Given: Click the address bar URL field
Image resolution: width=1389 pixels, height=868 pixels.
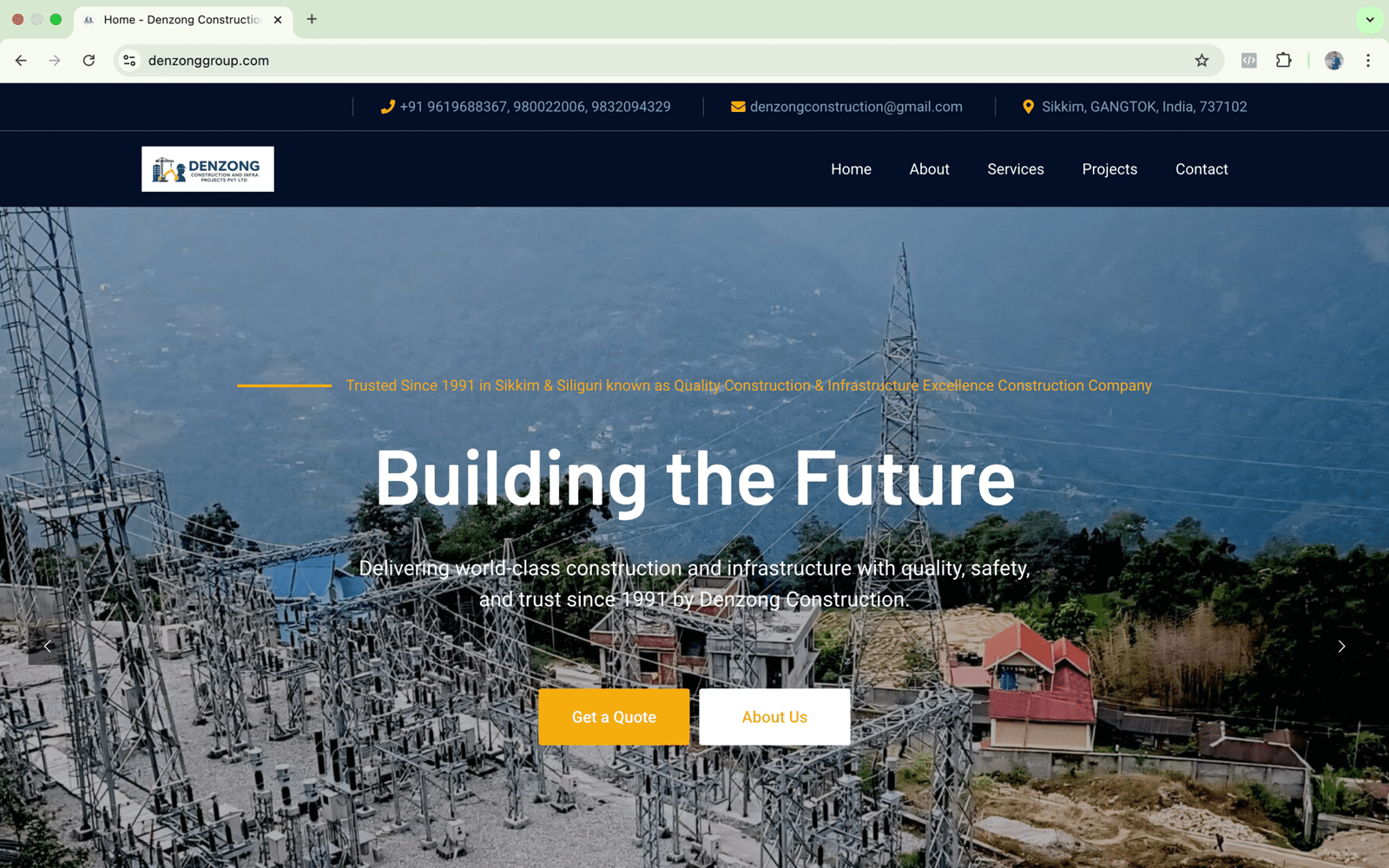Looking at the screenshot, I should click(660, 61).
